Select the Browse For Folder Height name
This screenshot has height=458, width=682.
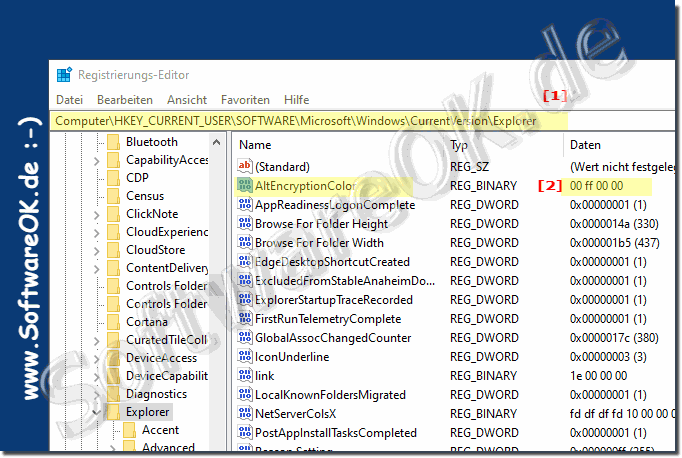[x=321, y=224]
